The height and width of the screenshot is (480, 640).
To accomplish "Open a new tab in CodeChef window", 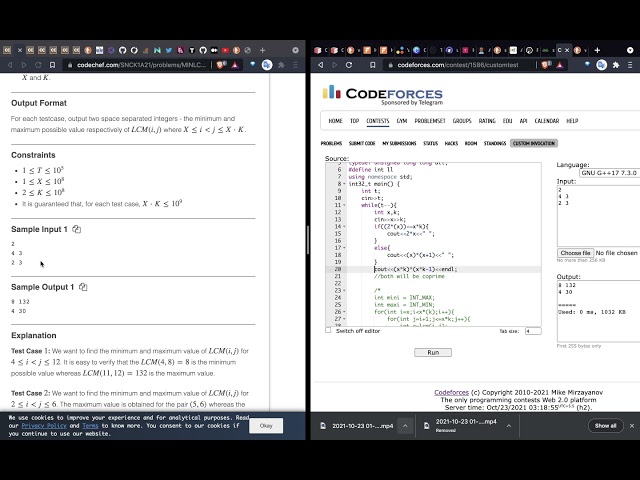I will point(262,50).
